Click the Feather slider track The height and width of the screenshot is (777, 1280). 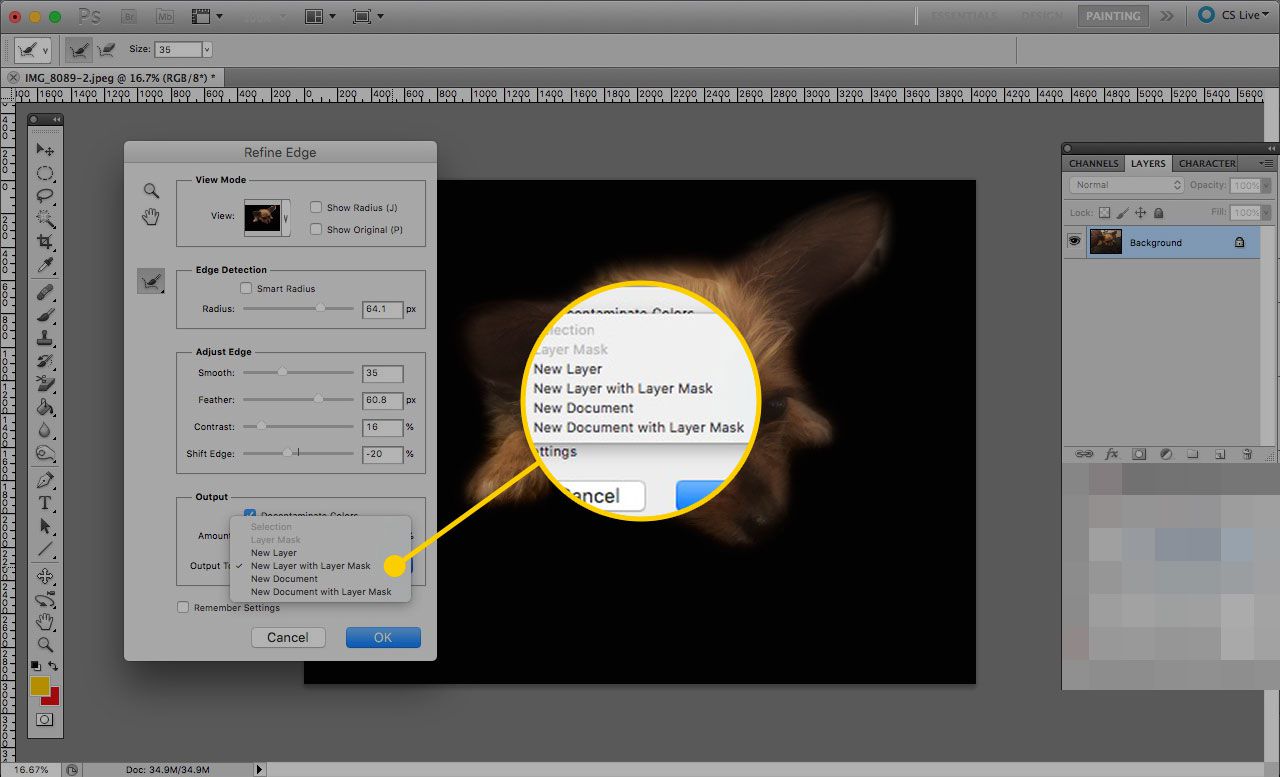point(298,399)
